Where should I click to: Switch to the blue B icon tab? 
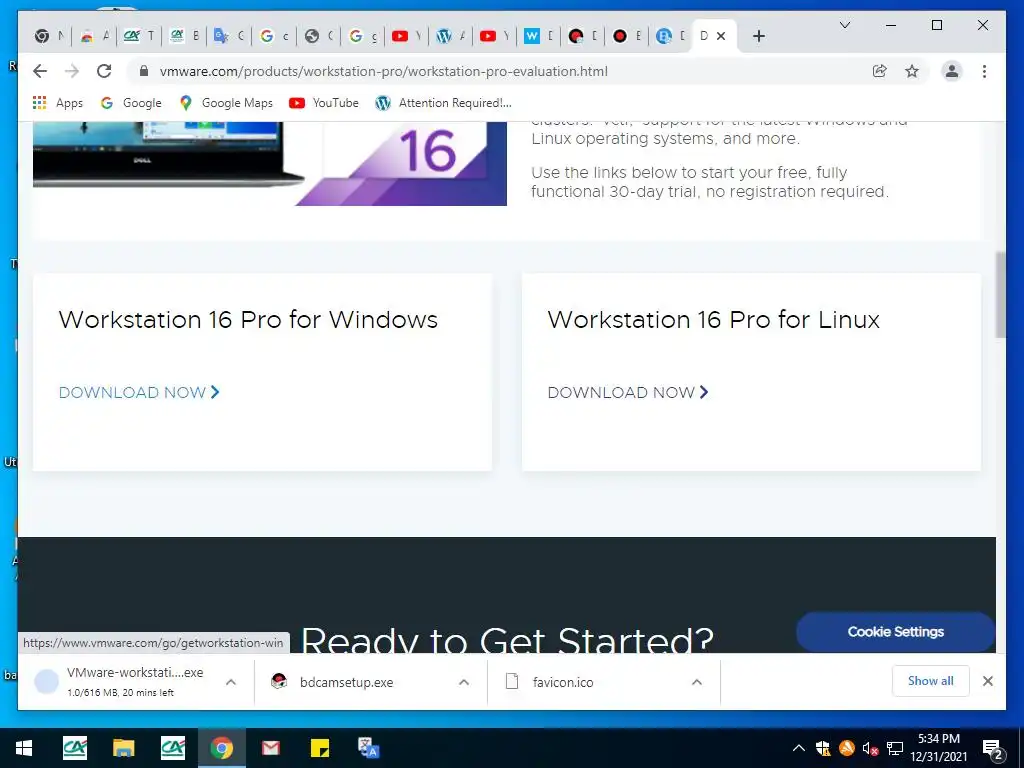pyautogui.click(x=670, y=37)
